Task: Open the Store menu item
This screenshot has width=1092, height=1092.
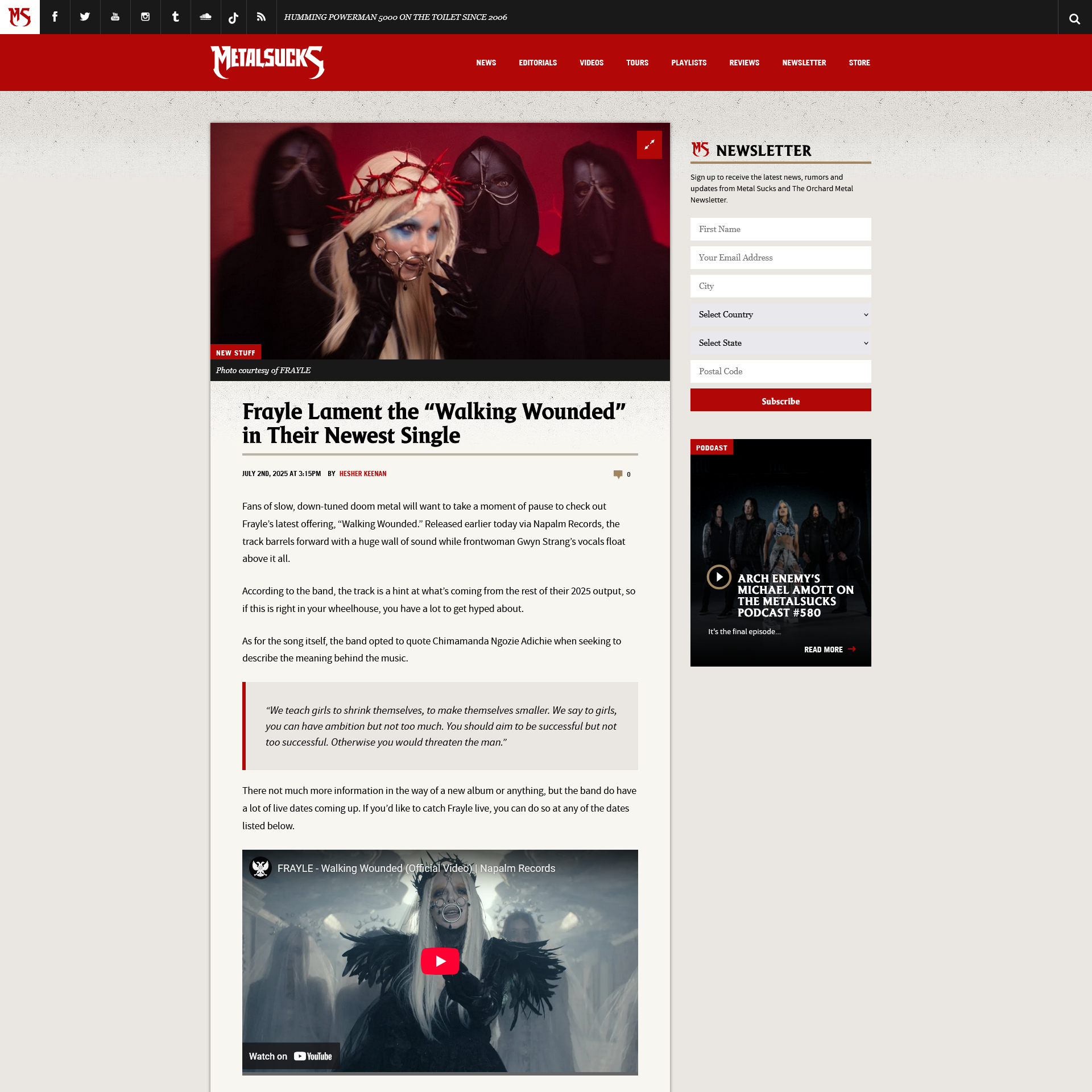Action: coord(859,63)
